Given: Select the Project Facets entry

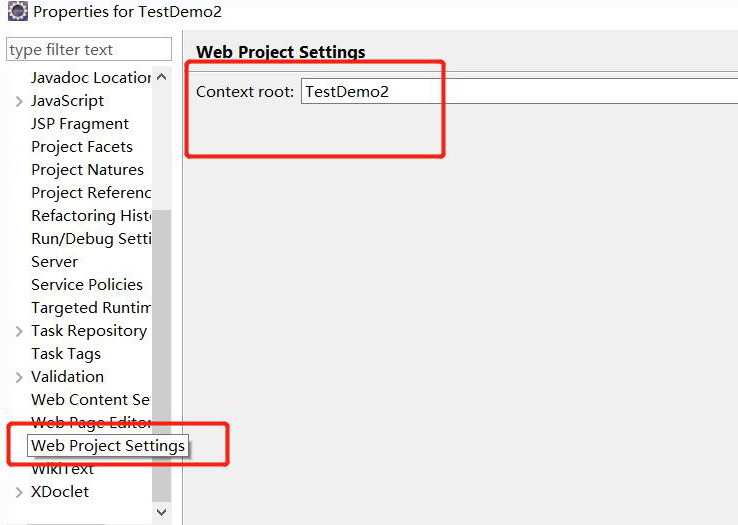Looking at the screenshot, I should pyautogui.click(x=82, y=147).
